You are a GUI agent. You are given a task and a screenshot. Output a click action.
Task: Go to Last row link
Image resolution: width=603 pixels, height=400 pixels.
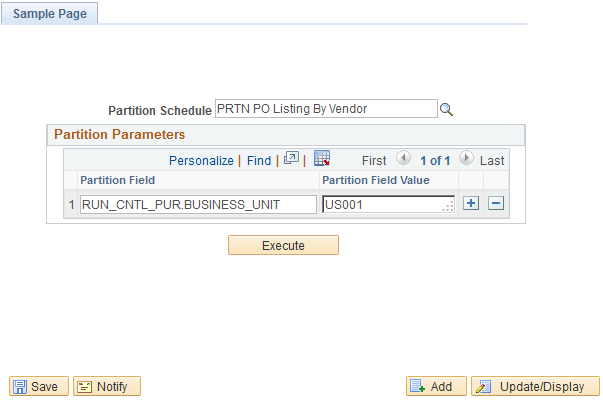click(492, 160)
